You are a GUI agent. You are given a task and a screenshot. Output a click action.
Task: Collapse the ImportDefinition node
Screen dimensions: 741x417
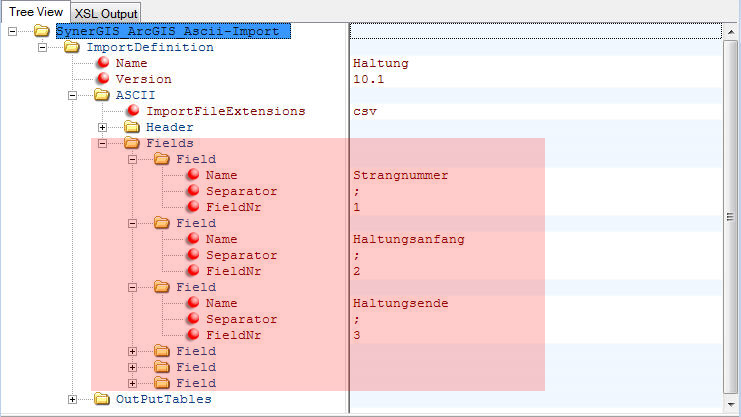42,47
